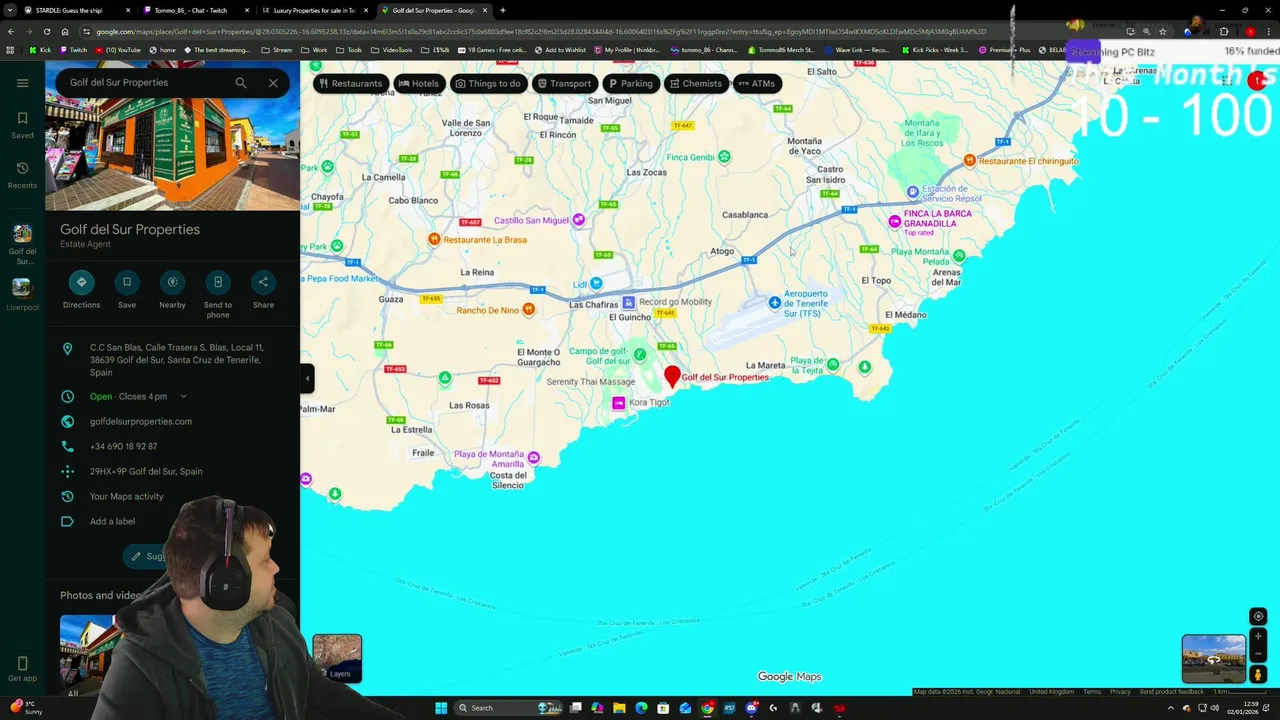The image size is (1280, 720).
Task: Click the phone number +34 690 18 92 87
Action: (123, 447)
